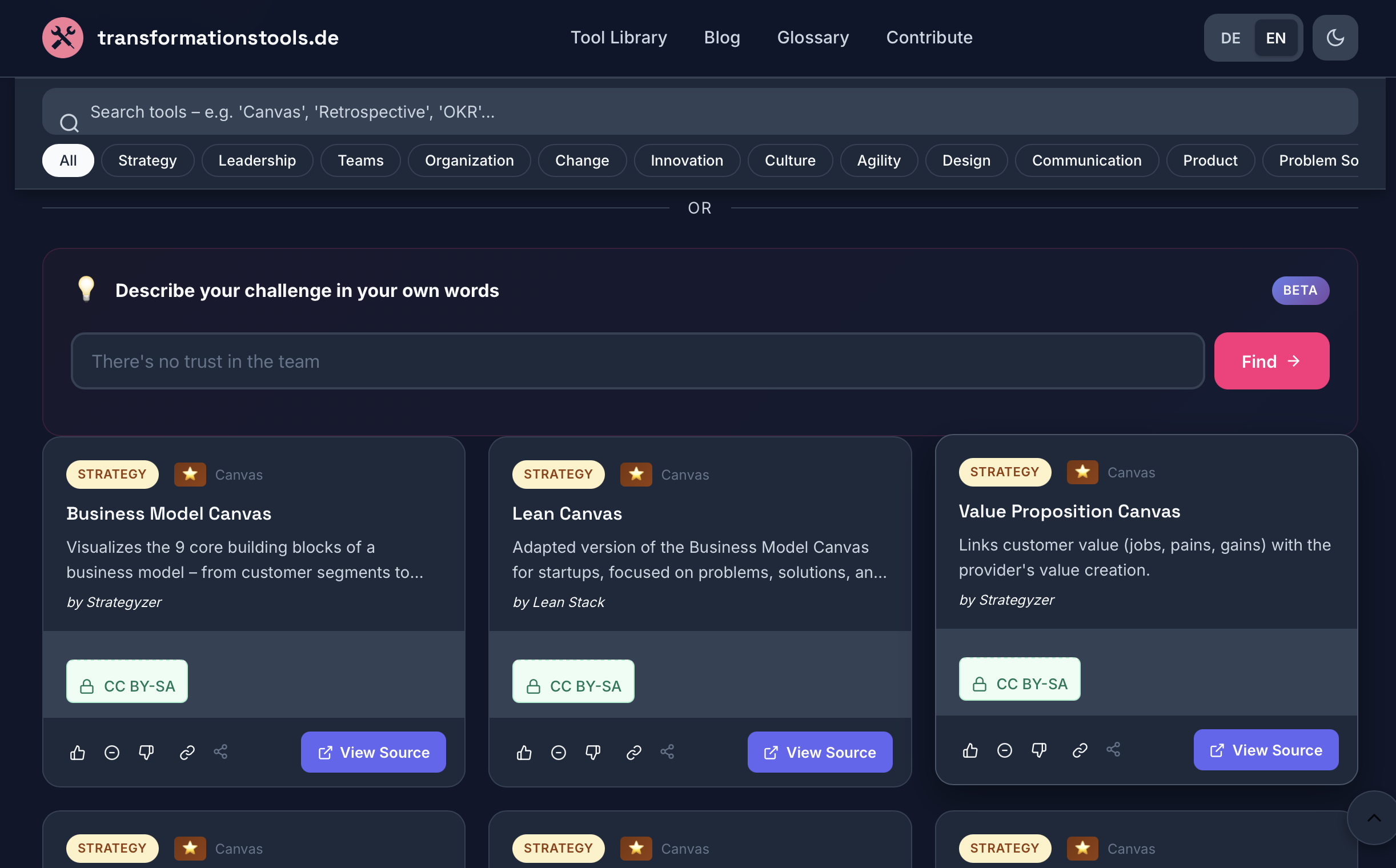
Task: Click the star badge on the Lean Canvas card
Action: tap(636, 474)
